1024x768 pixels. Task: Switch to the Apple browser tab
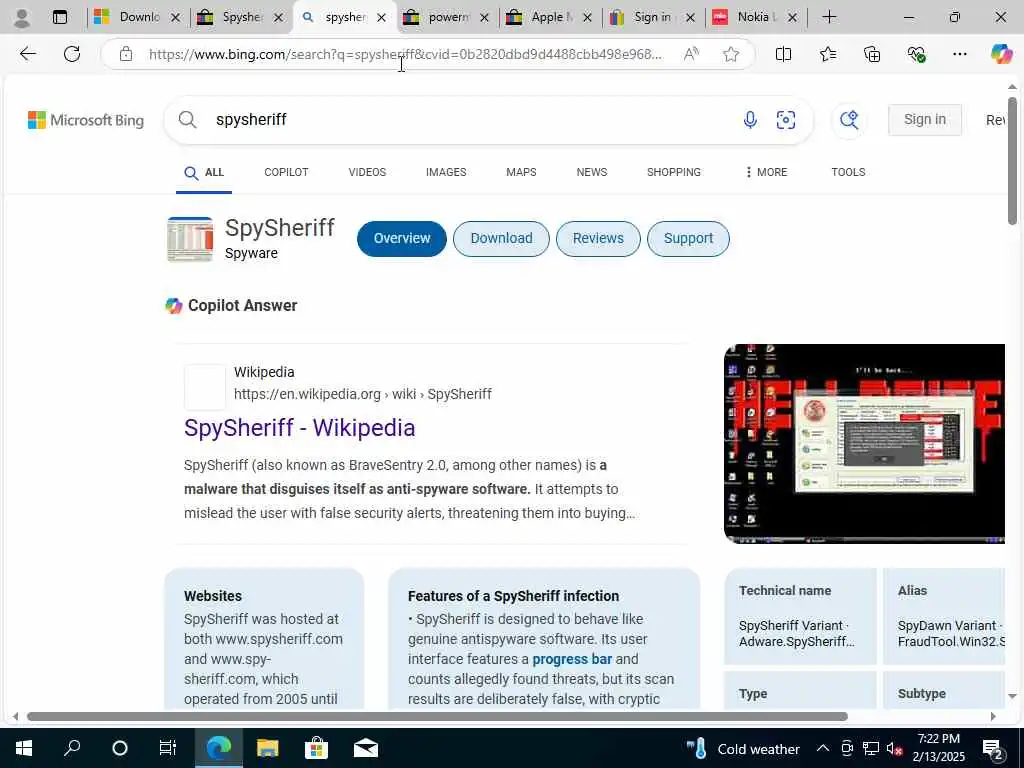tap(547, 18)
